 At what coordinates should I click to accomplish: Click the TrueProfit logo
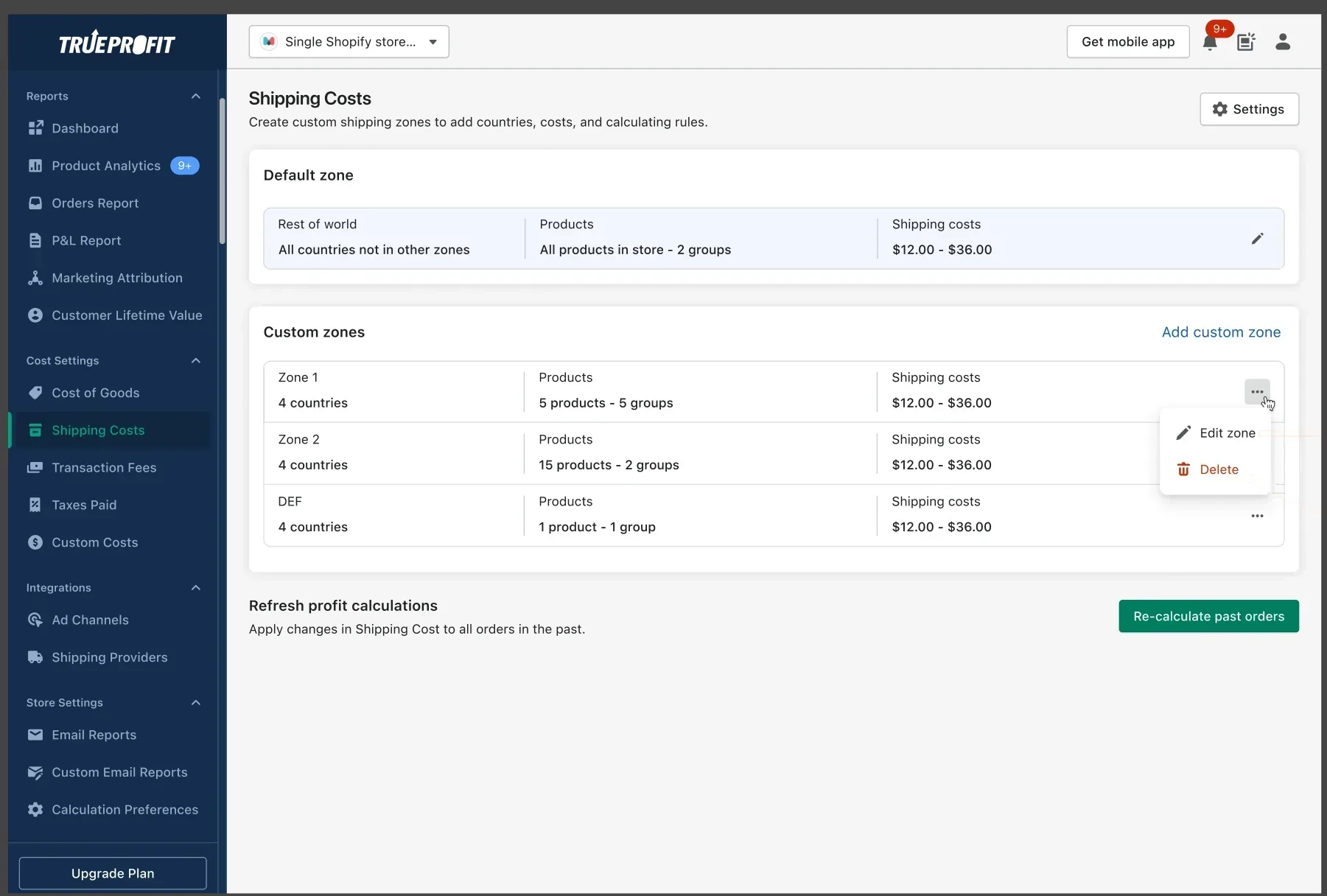(x=116, y=43)
